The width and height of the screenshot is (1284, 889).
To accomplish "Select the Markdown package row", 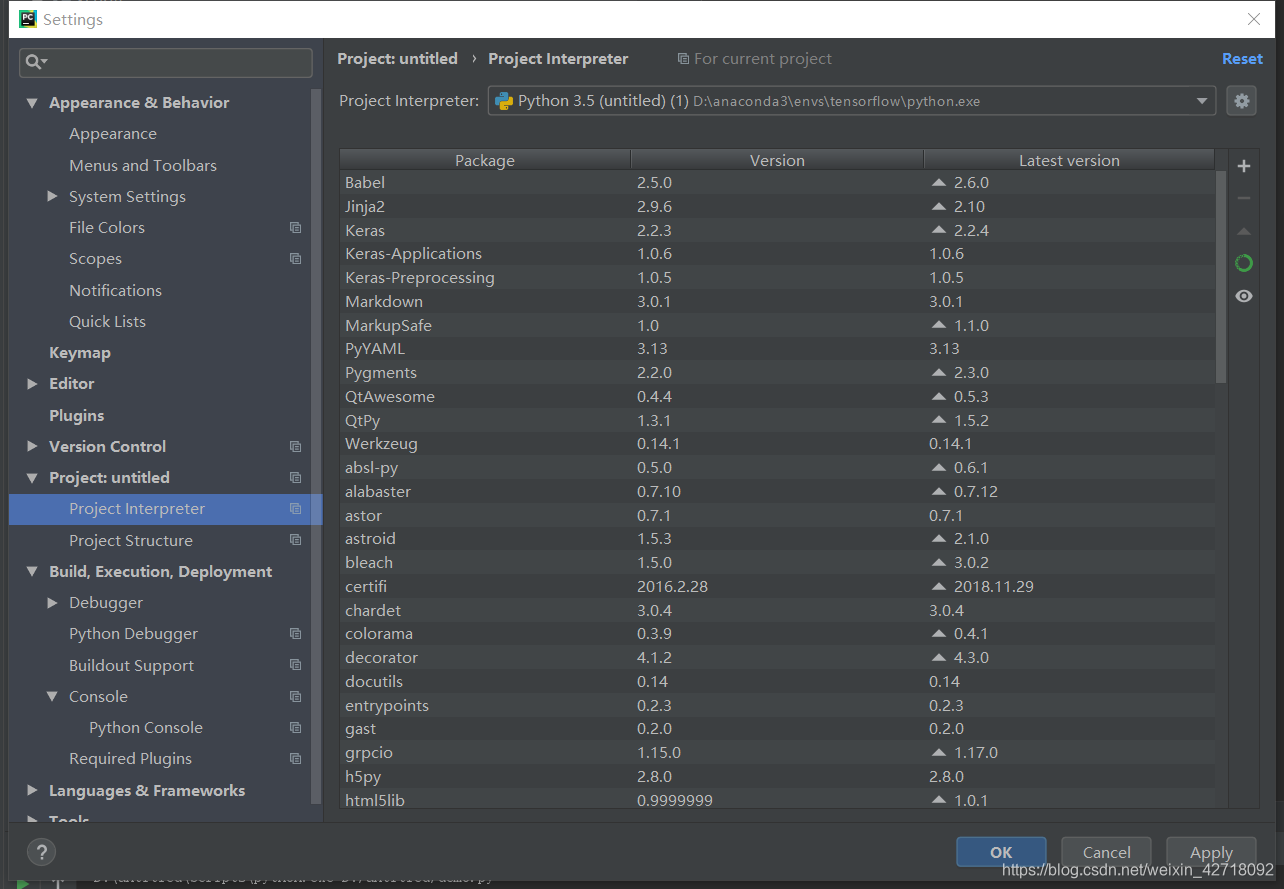I will tap(777, 301).
